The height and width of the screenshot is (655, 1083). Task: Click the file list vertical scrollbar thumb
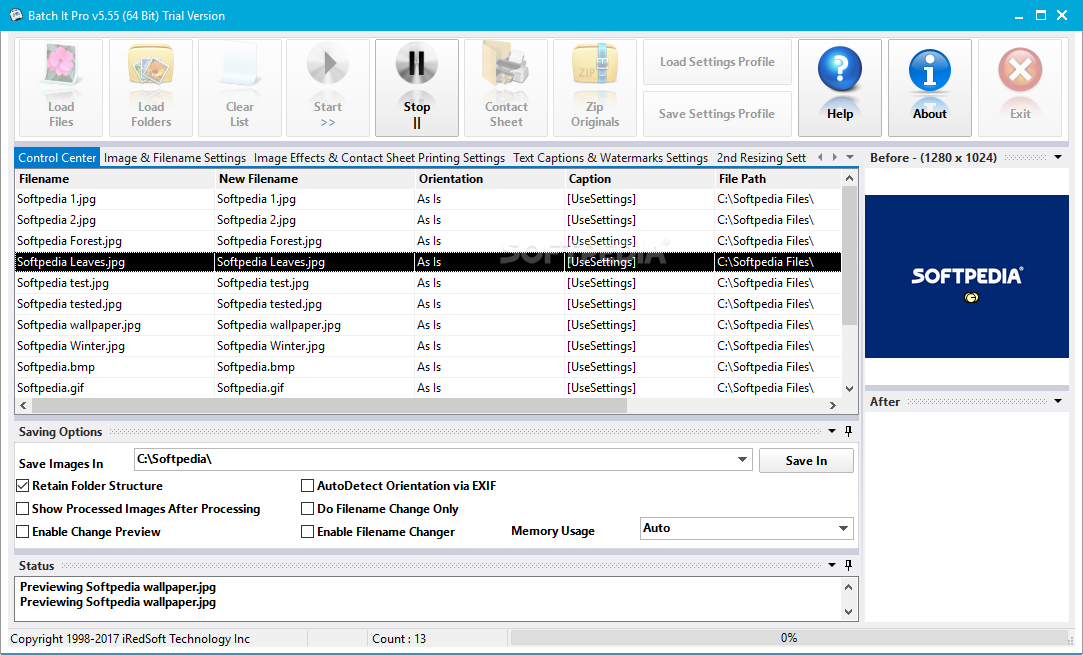click(x=850, y=256)
